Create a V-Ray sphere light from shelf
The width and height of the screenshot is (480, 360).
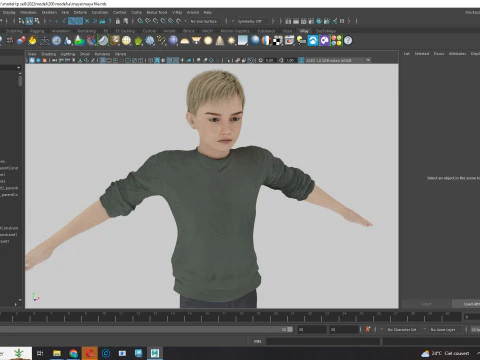click(208, 41)
